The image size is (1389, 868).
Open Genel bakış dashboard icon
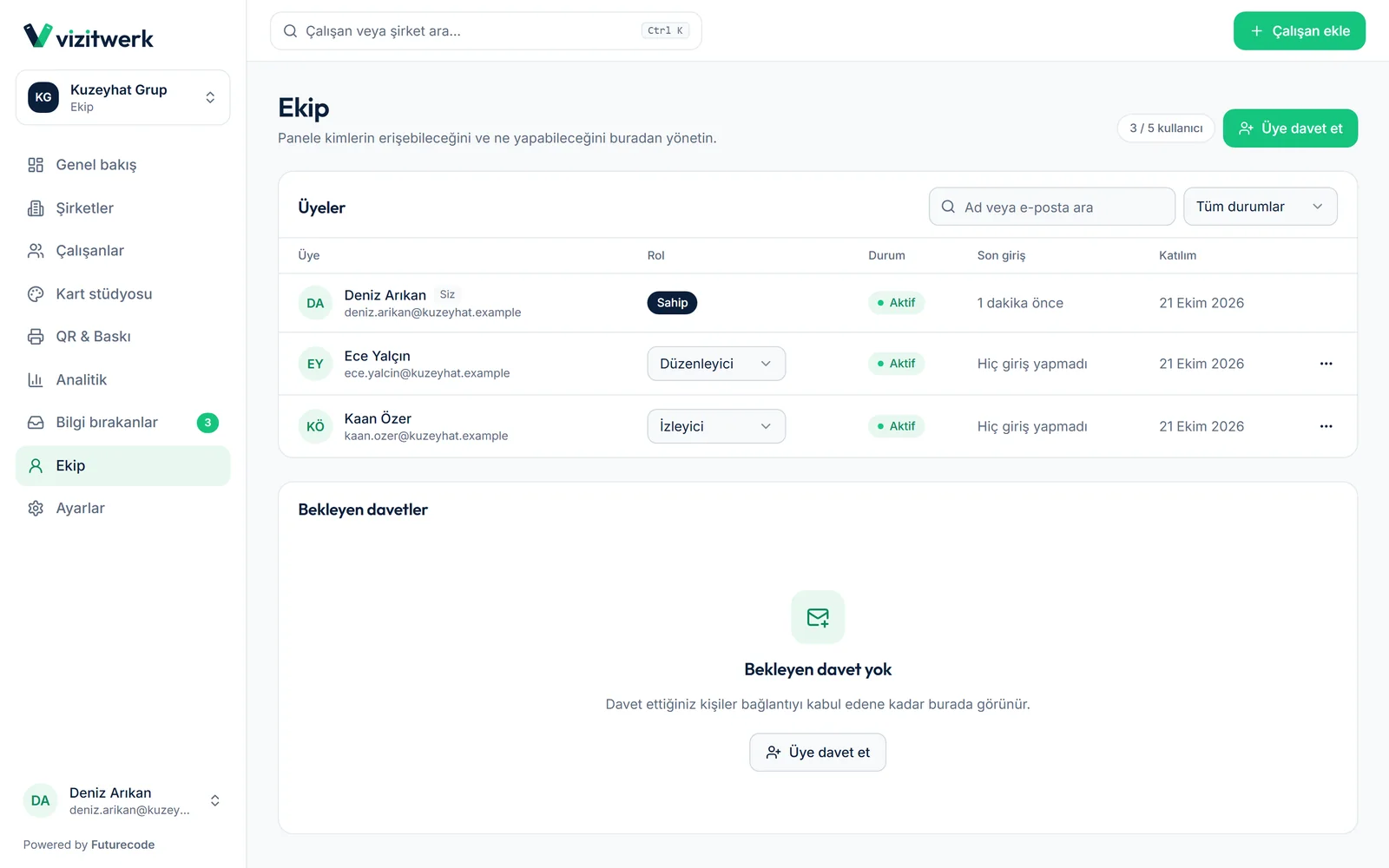point(36,165)
